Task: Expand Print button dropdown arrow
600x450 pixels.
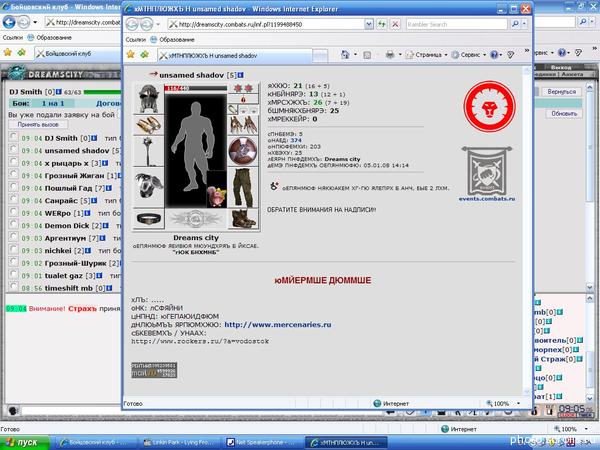Action: [x=400, y=55]
